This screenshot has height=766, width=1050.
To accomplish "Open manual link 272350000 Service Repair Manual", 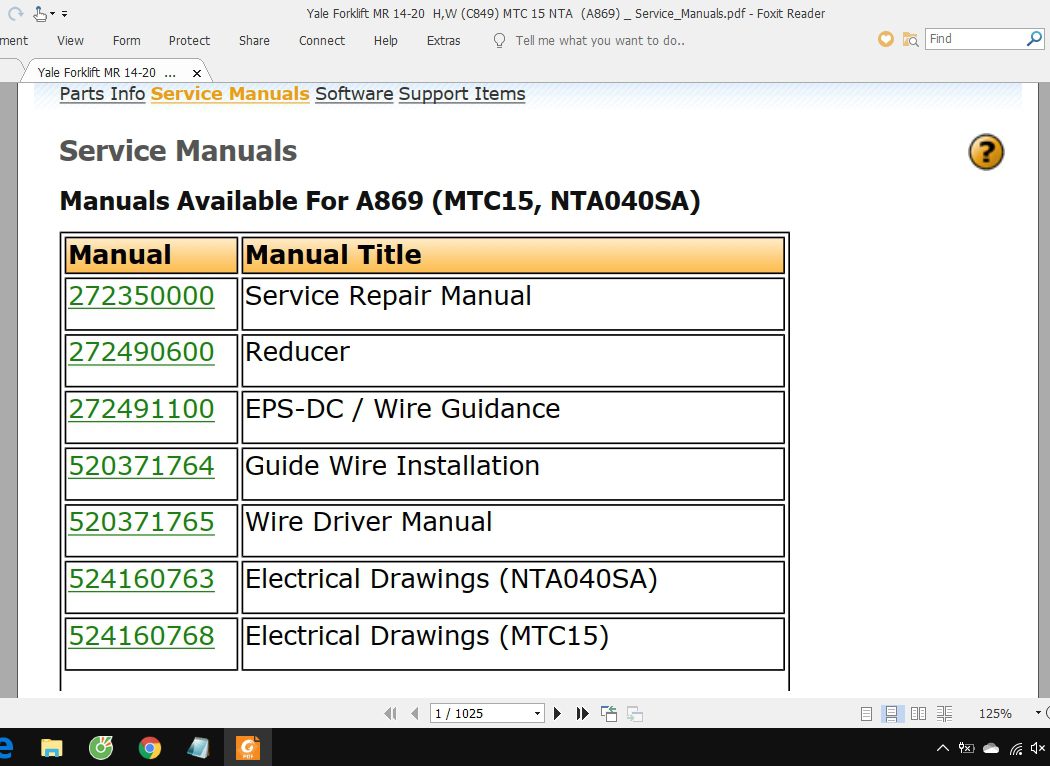I will tap(141, 296).
